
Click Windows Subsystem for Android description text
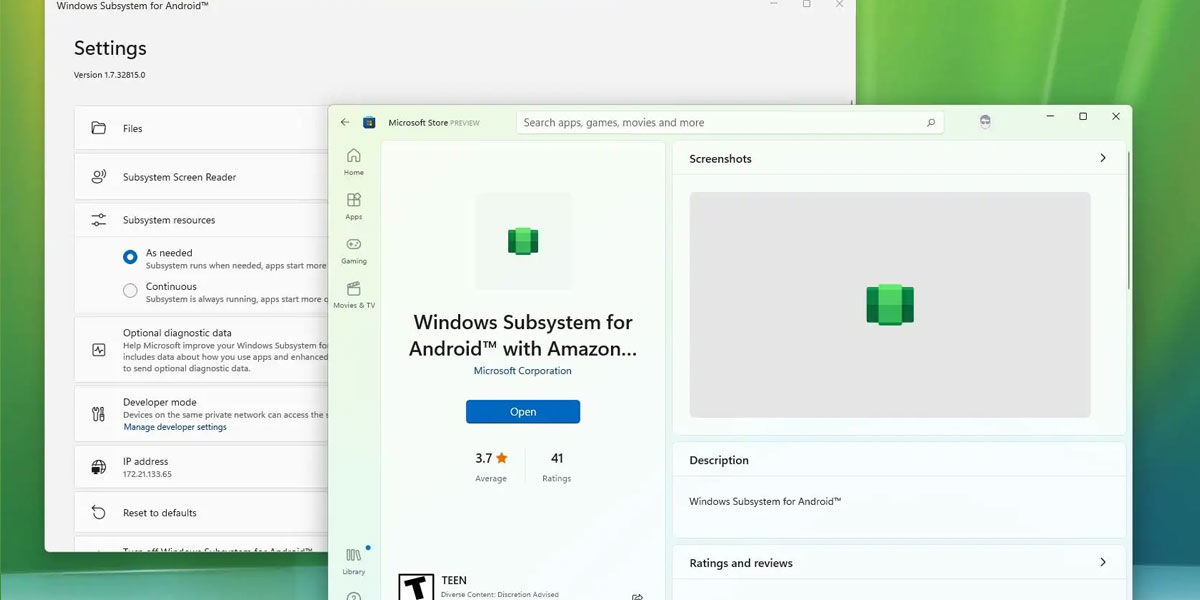point(765,501)
